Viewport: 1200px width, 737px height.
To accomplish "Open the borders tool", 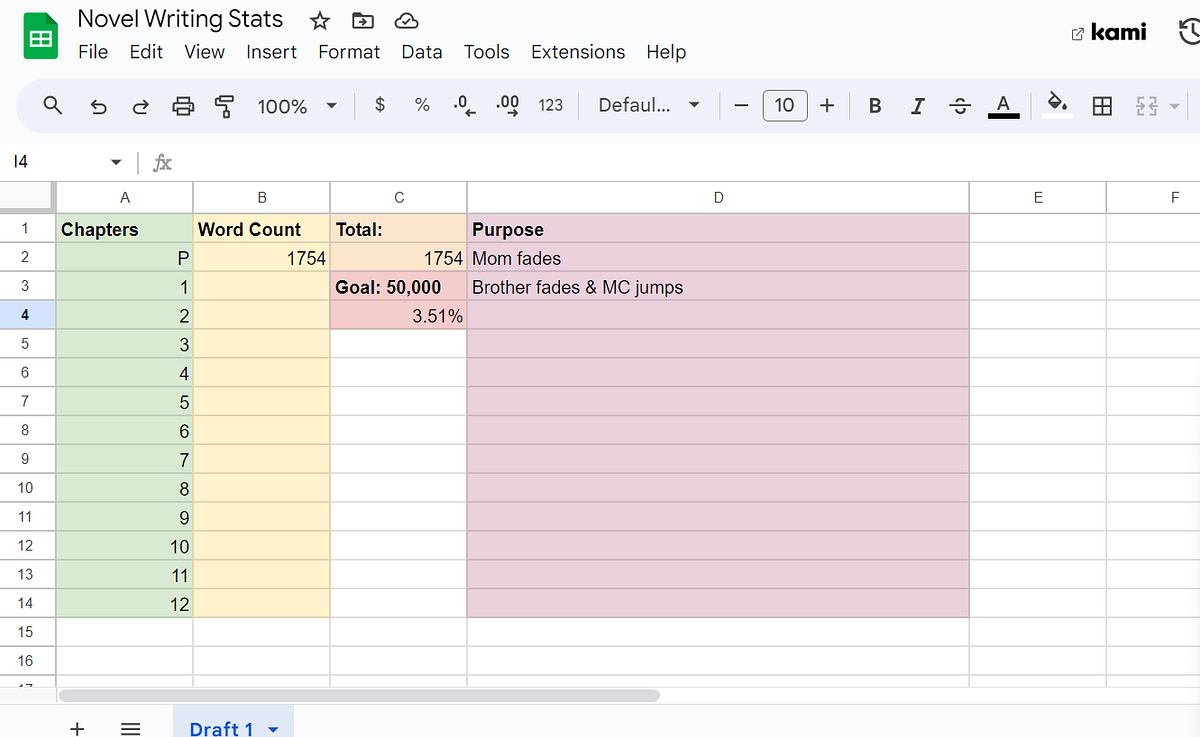I will (1102, 105).
